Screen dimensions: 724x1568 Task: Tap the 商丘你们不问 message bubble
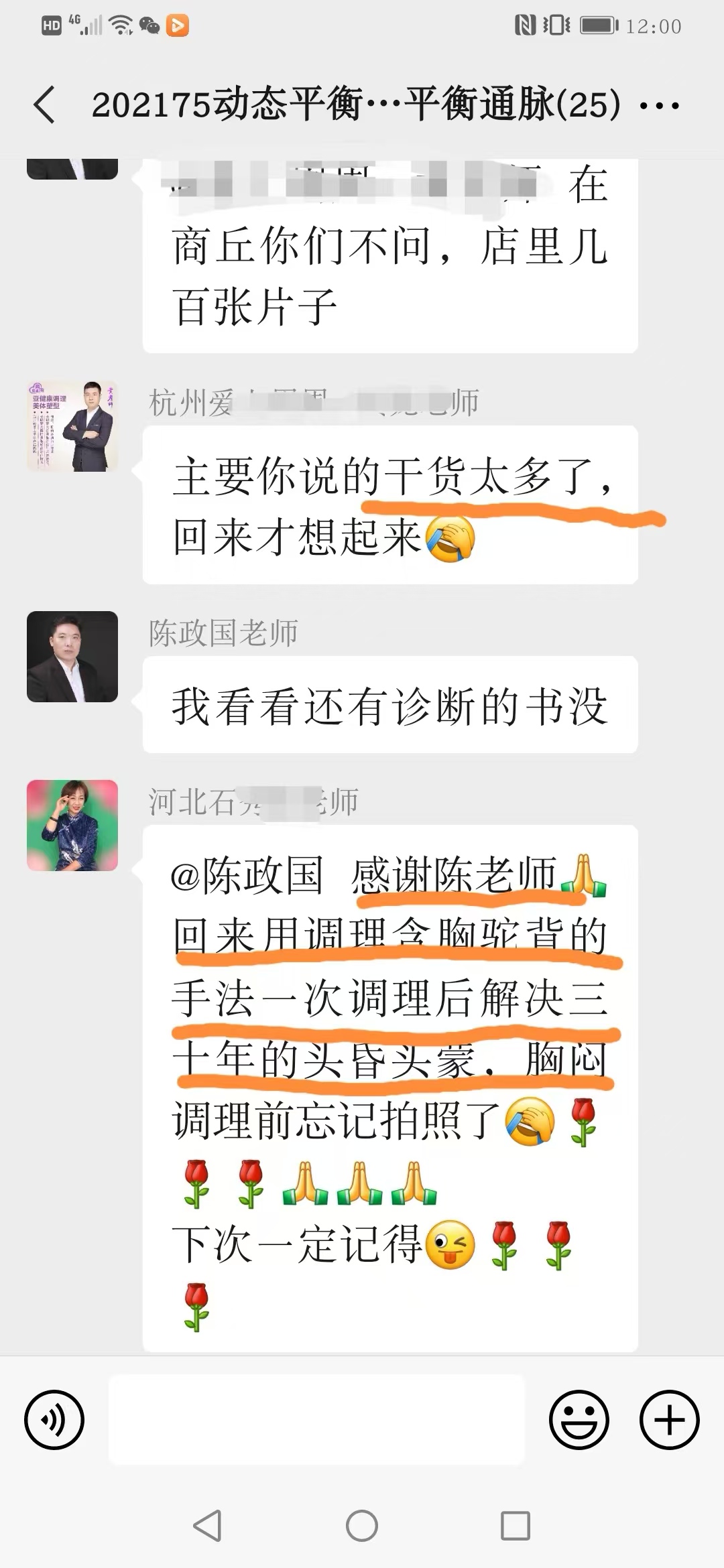pyautogui.click(x=390, y=256)
